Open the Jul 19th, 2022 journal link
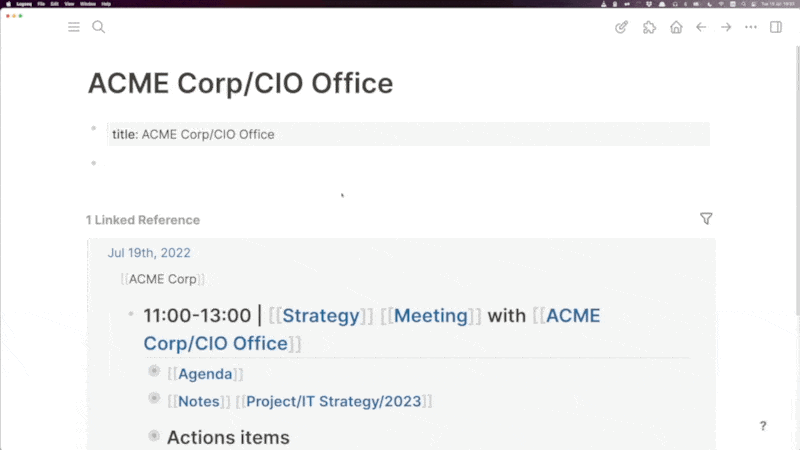The image size is (800, 450). pos(149,253)
